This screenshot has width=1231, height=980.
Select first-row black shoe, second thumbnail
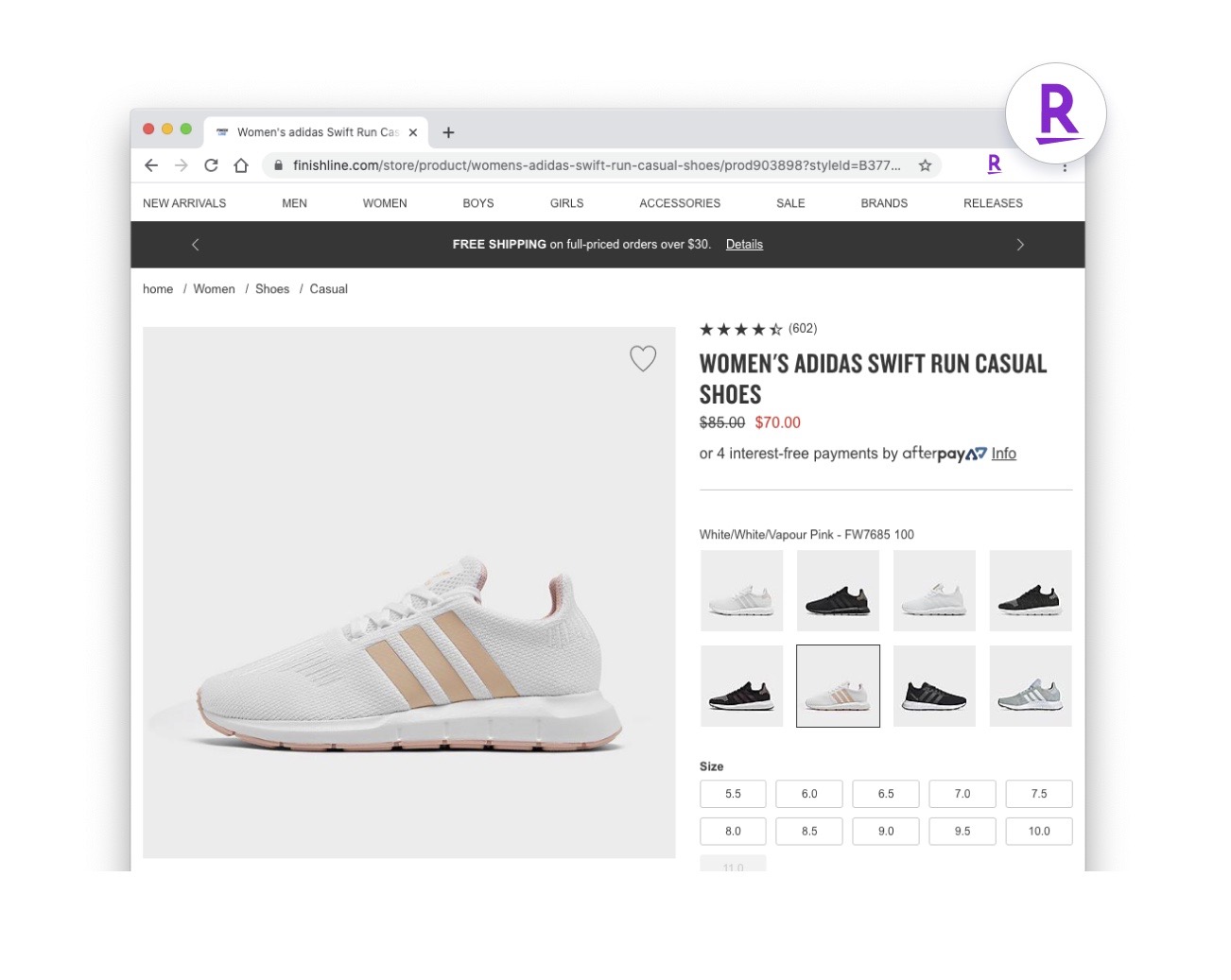(838, 591)
